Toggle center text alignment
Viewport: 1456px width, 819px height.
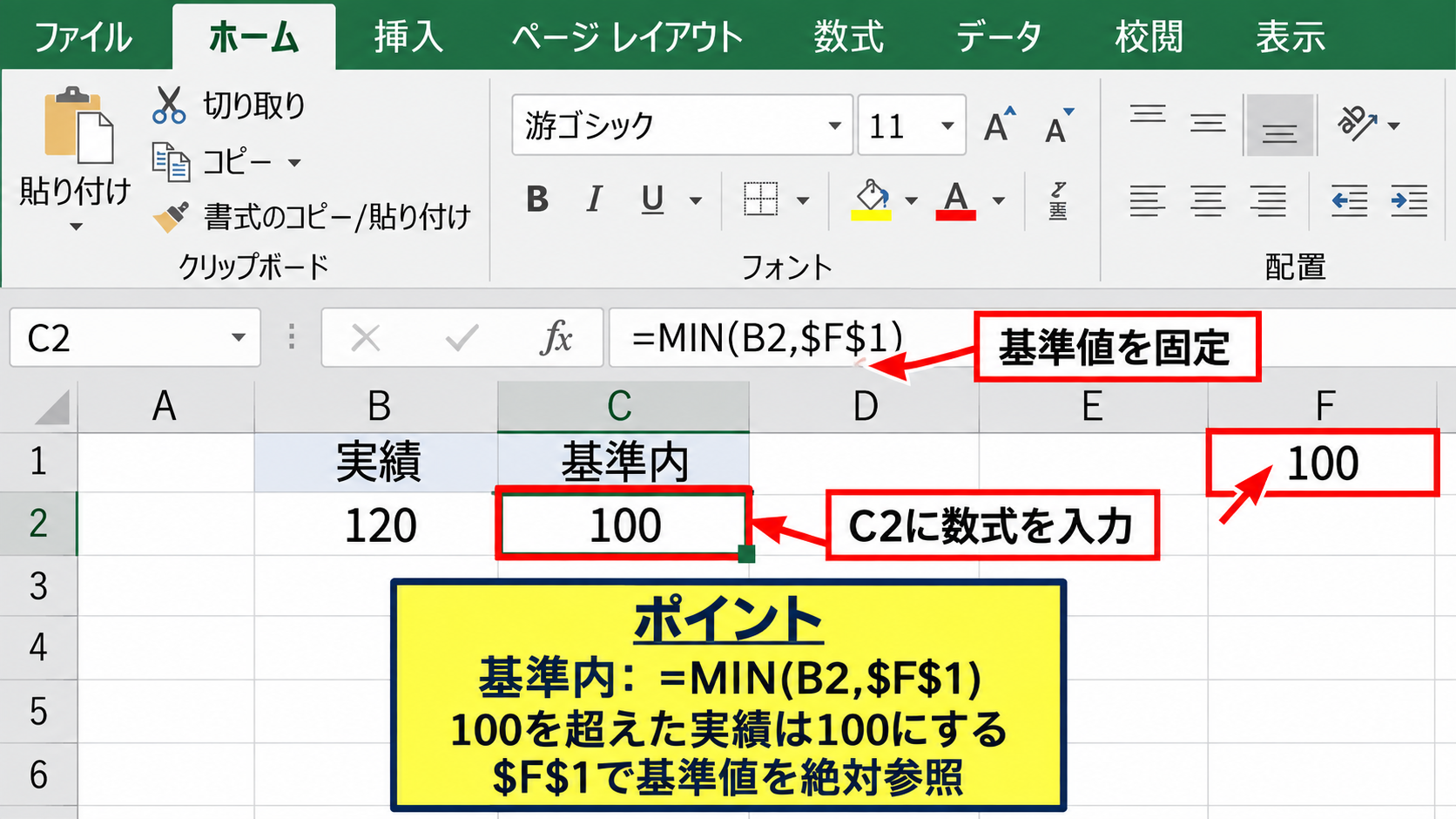pos(1208,201)
